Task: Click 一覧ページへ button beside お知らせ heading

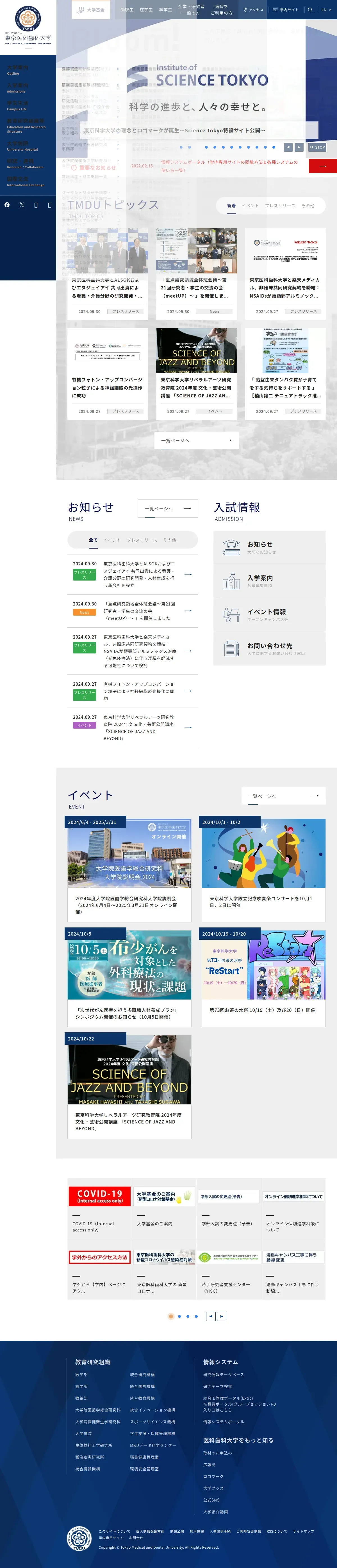Action: (x=168, y=508)
